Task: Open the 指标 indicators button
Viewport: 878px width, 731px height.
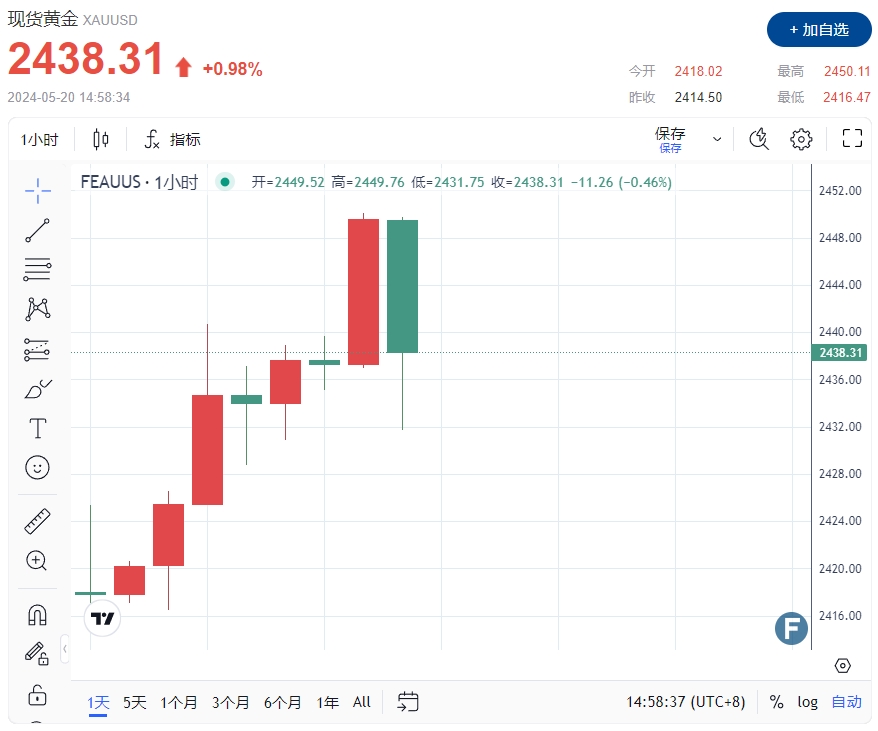Action: click(x=172, y=139)
